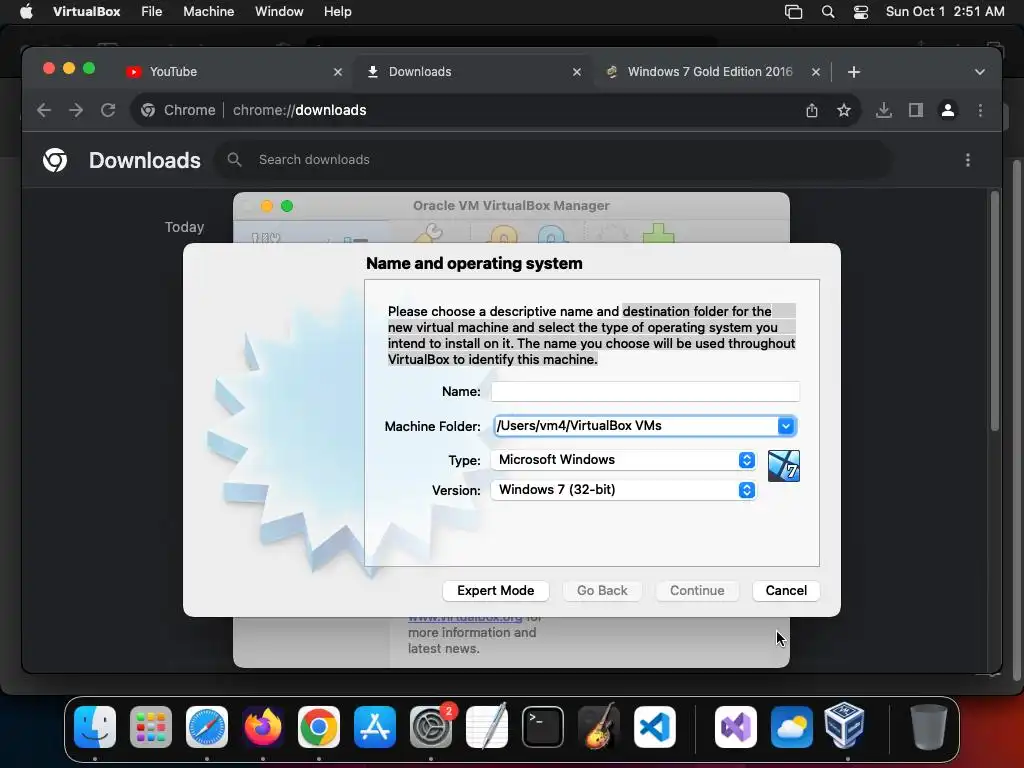Open Finder from the Dock

pos(95,727)
